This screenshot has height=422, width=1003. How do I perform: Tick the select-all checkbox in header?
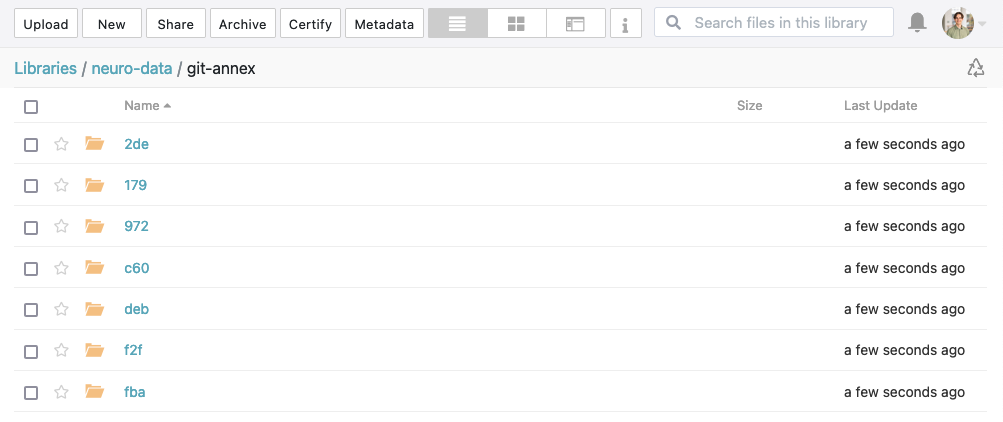point(31,107)
